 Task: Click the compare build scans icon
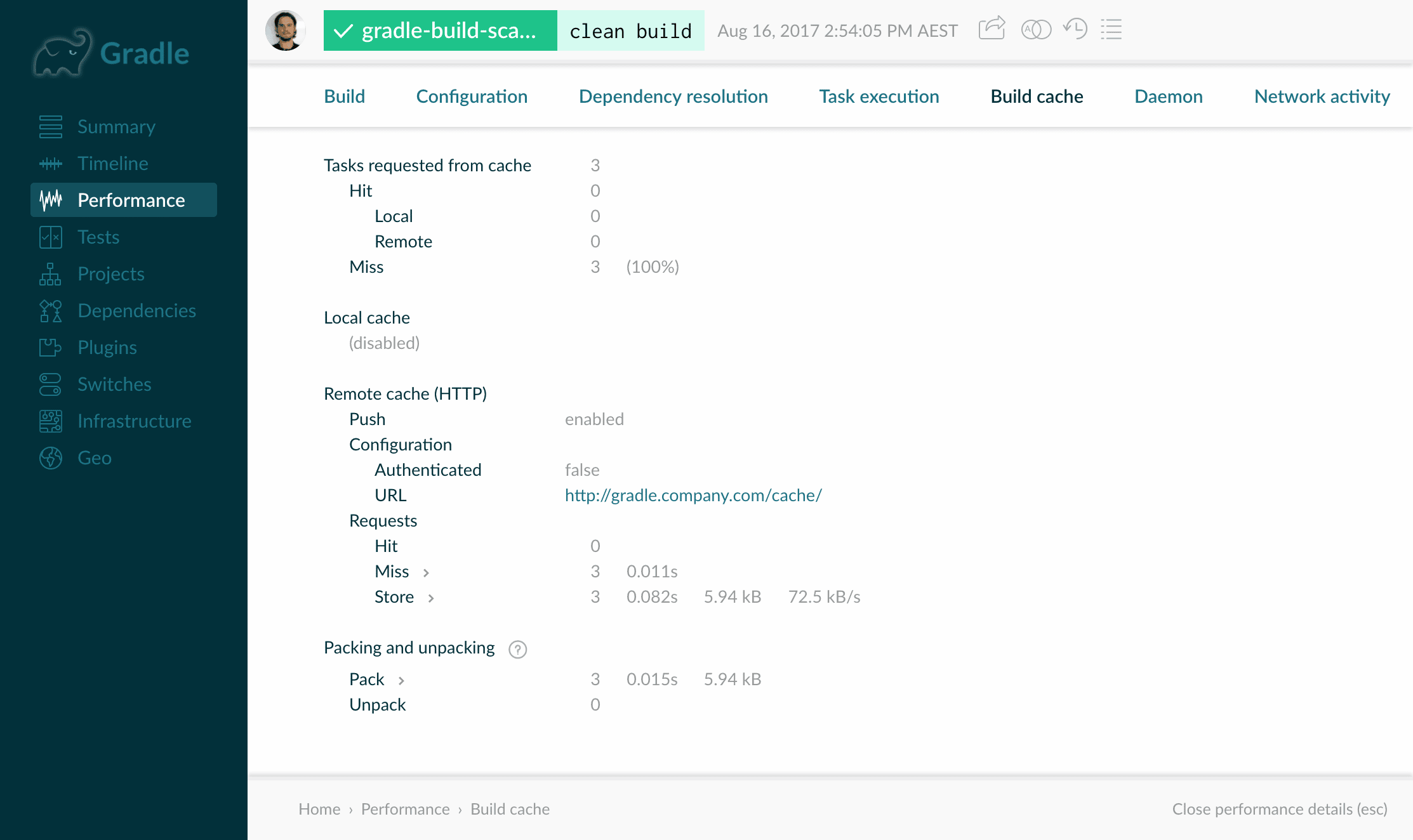point(1036,29)
